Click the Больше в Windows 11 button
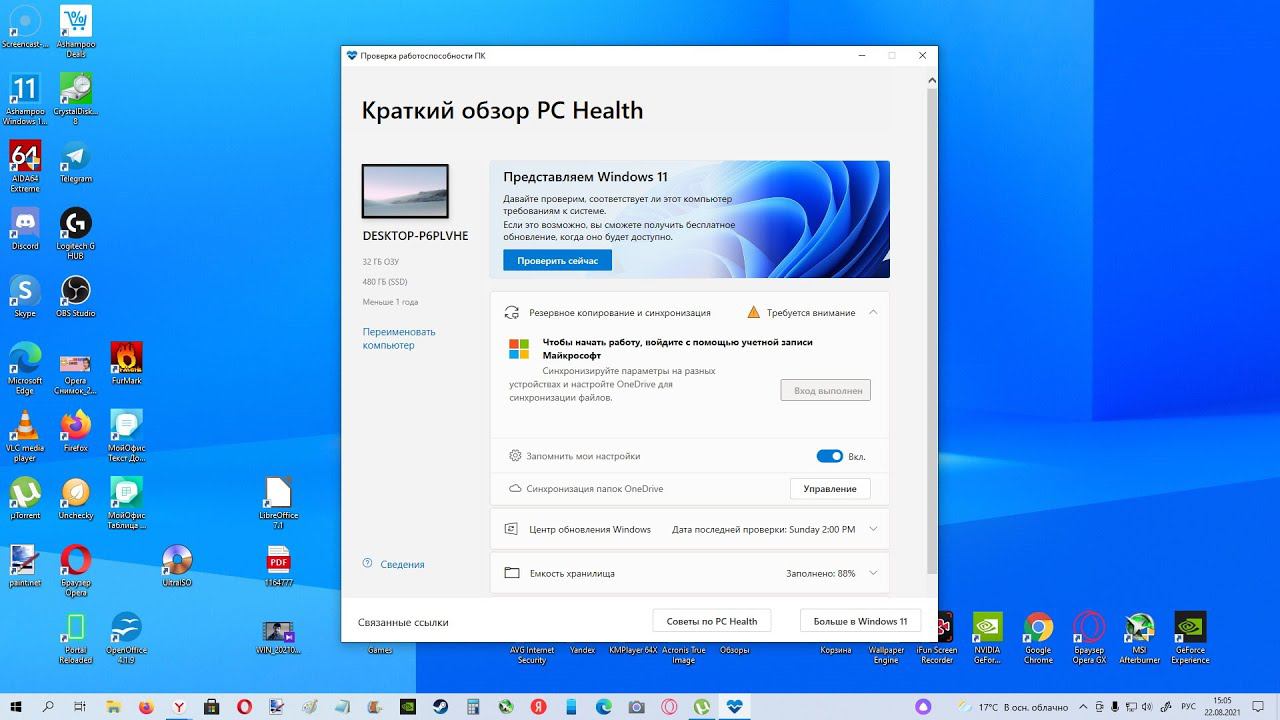The height and width of the screenshot is (720, 1280). click(x=860, y=621)
